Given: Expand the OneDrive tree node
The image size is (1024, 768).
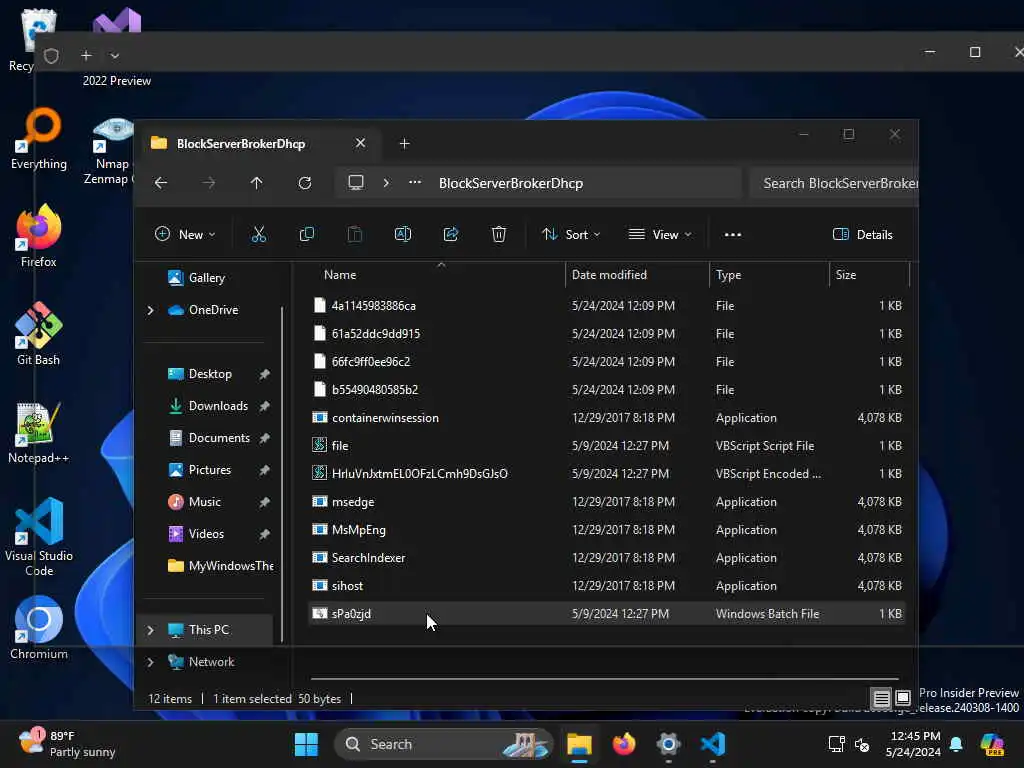Looking at the screenshot, I should [150, 310].
